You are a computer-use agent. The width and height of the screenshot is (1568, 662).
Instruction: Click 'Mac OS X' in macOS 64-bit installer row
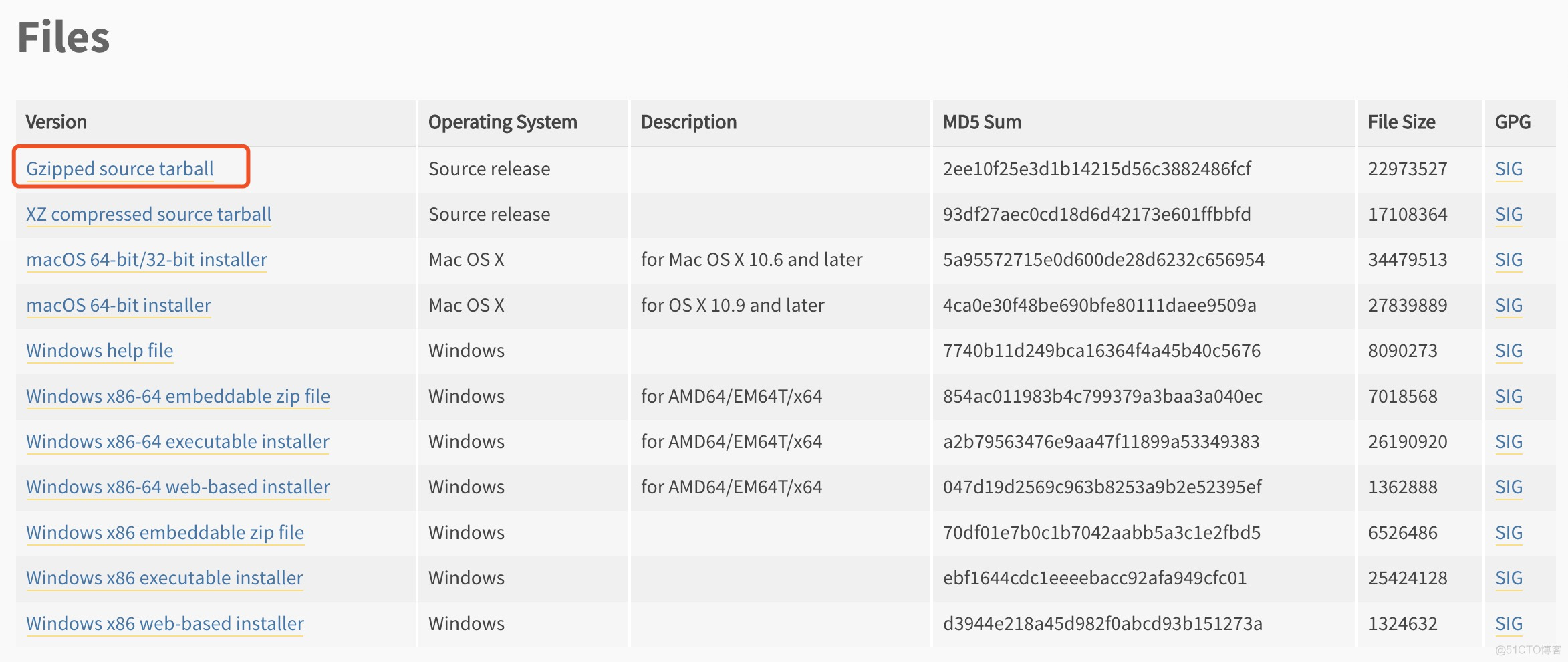[467, 306]
